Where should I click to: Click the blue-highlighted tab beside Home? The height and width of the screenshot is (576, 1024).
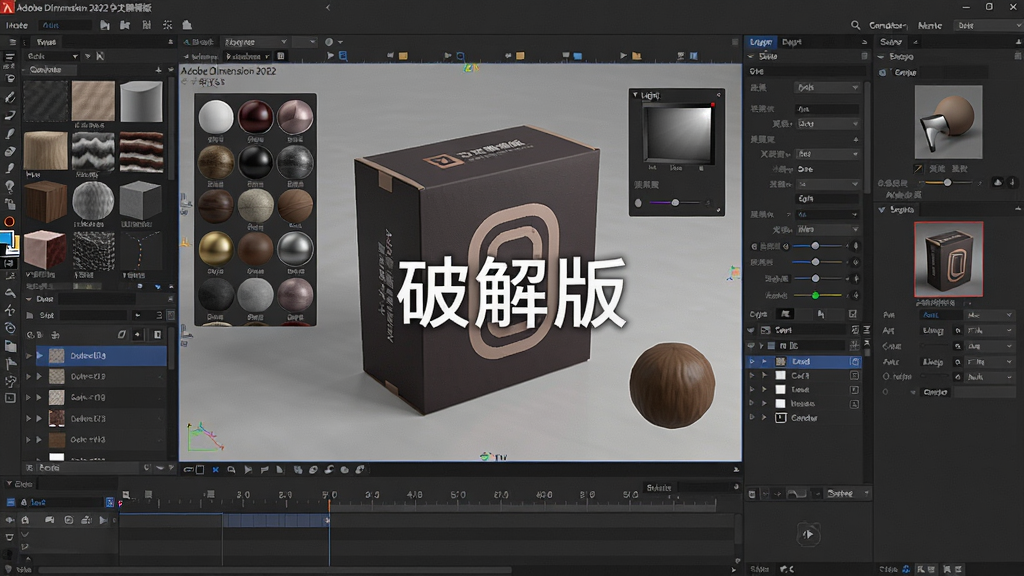click(x=63, y=25)
